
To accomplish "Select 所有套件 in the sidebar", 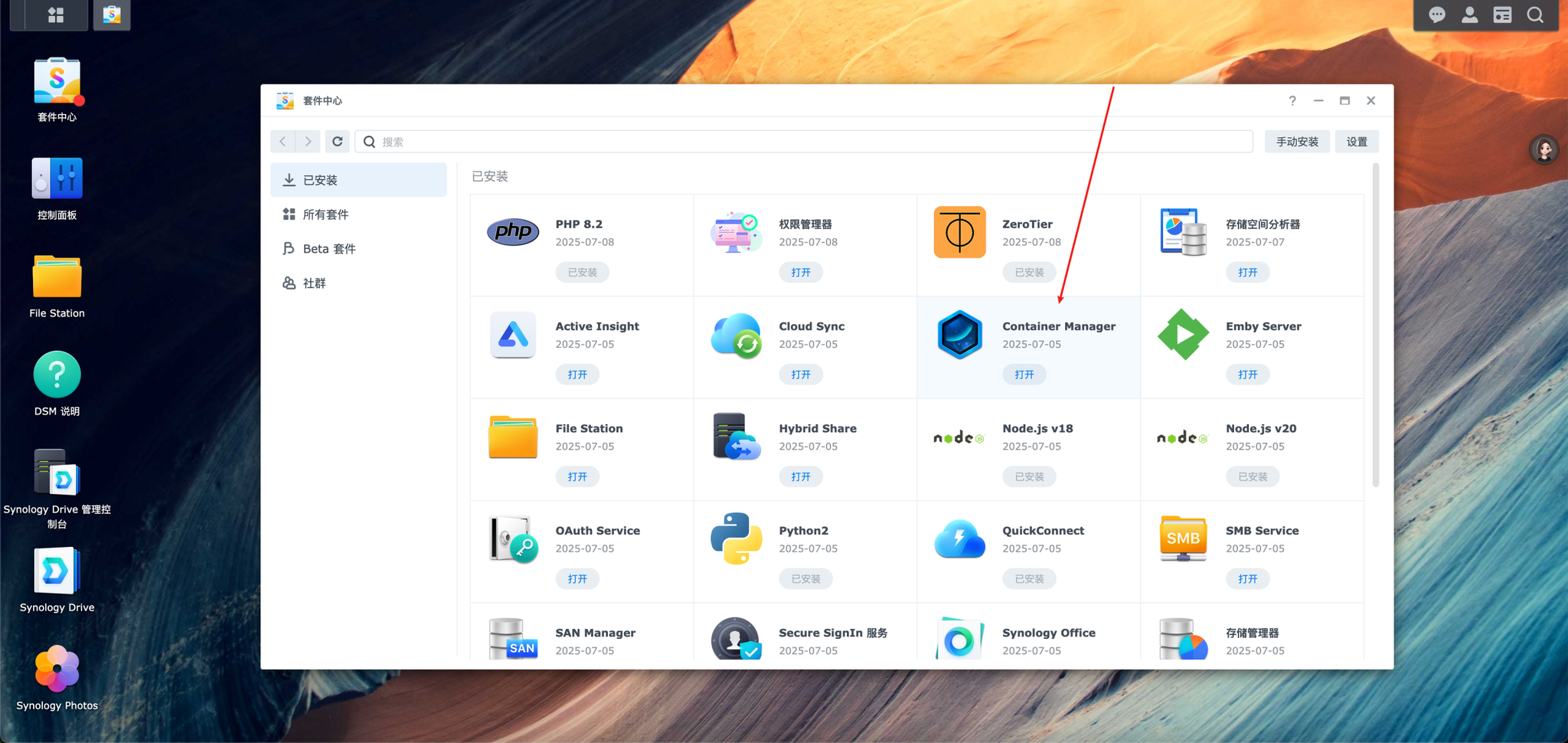I will [x=358, y=214].
